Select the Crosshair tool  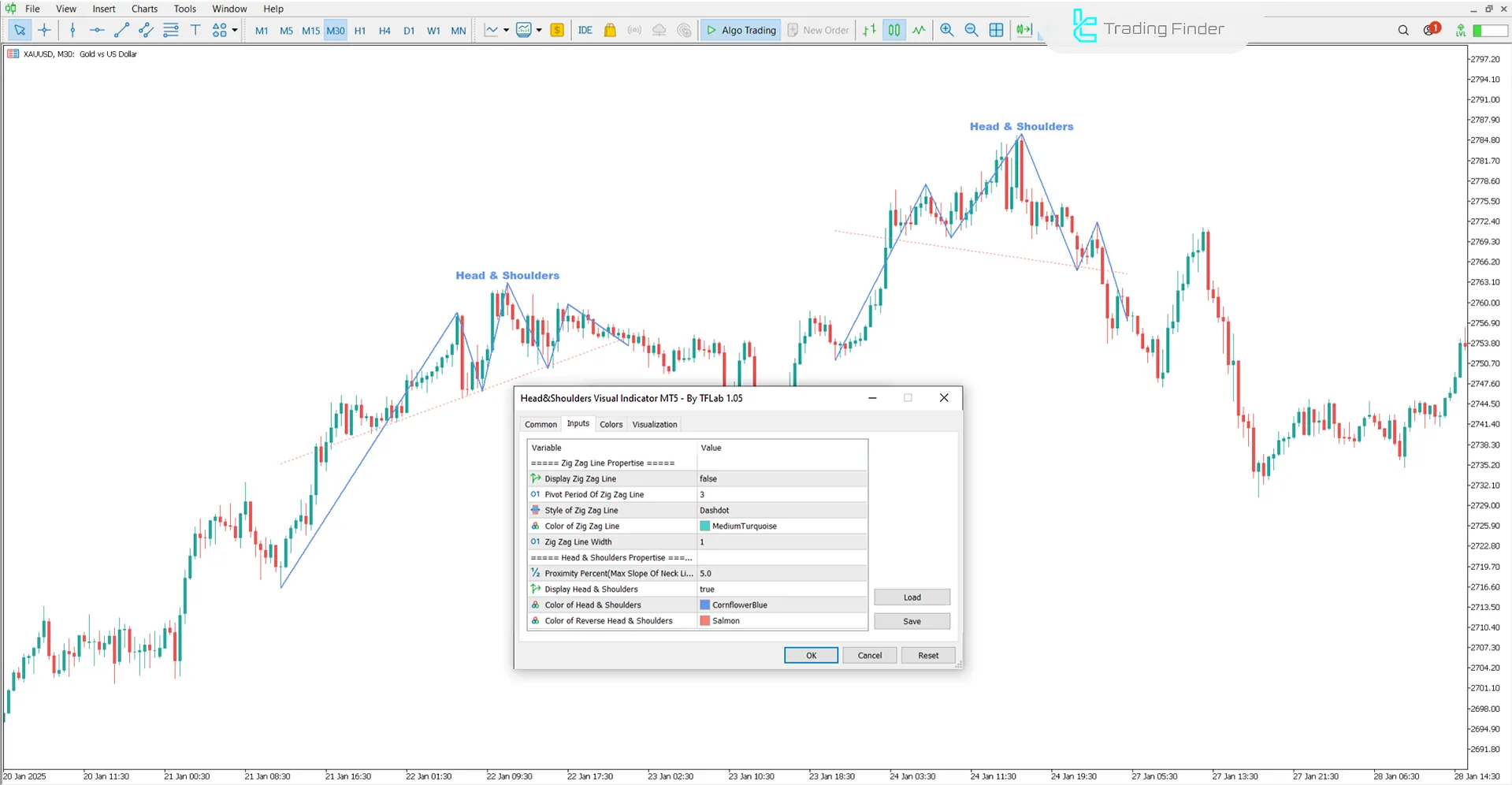(x=45, y=30)
